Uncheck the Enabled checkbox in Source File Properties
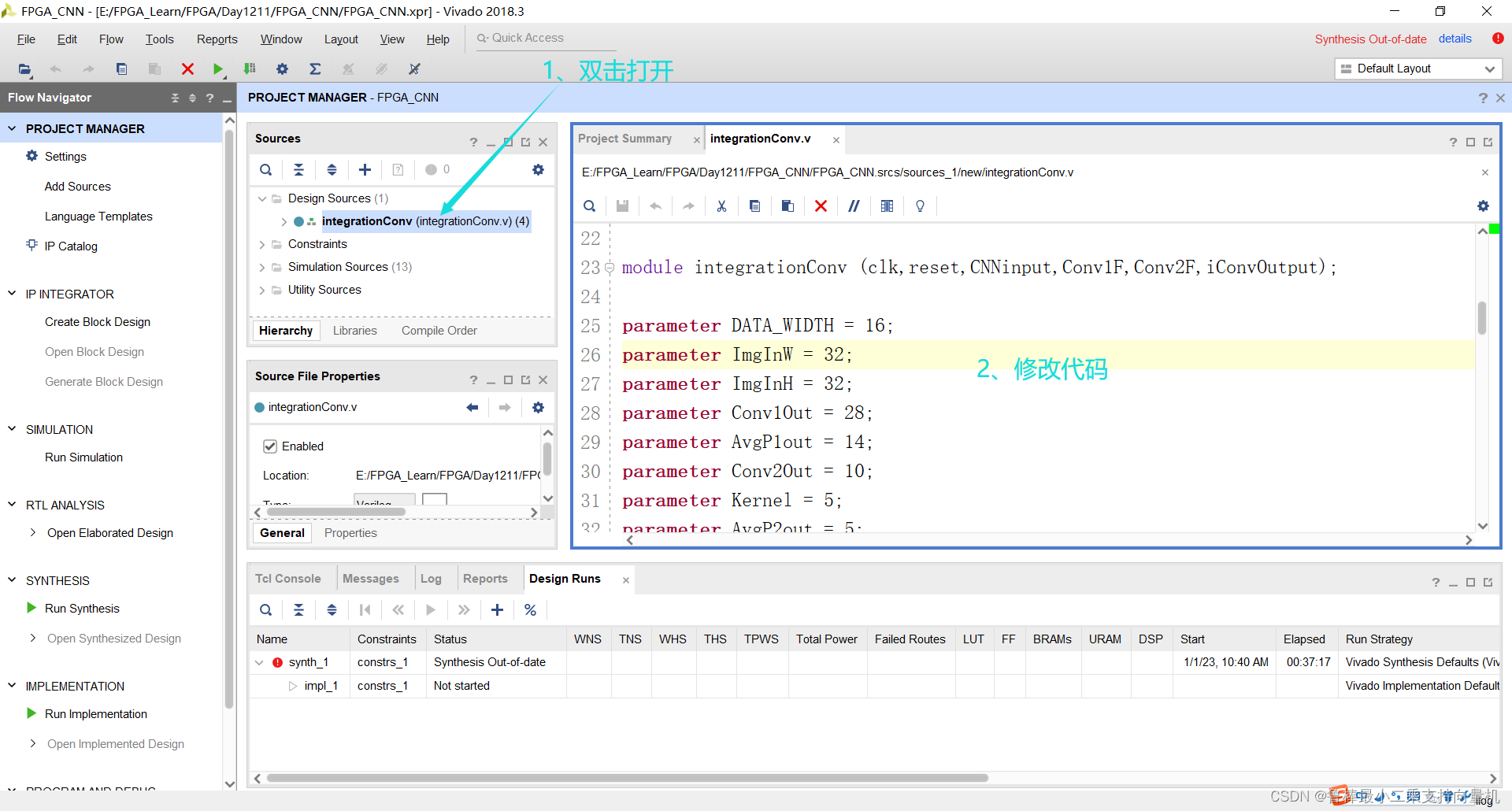The image size is (1512, 811). 271,446
